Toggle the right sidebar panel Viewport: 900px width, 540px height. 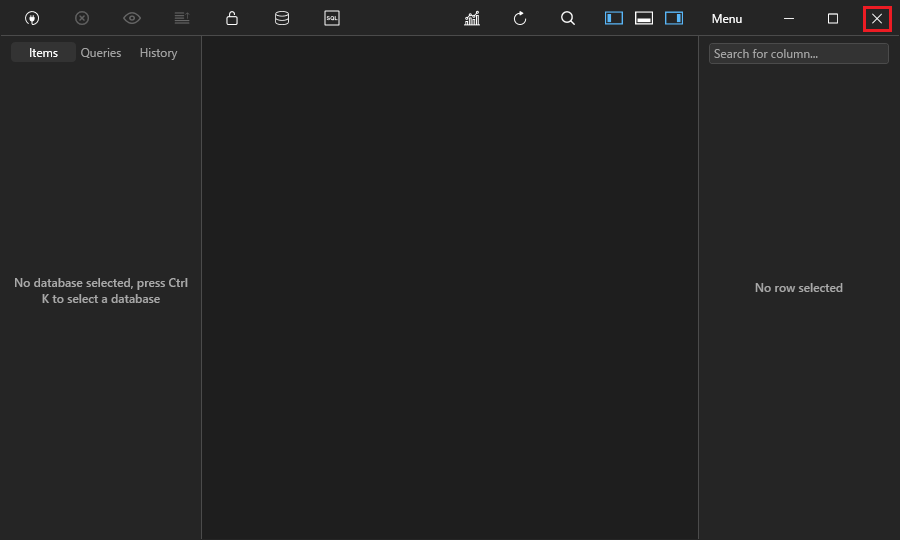674,18
